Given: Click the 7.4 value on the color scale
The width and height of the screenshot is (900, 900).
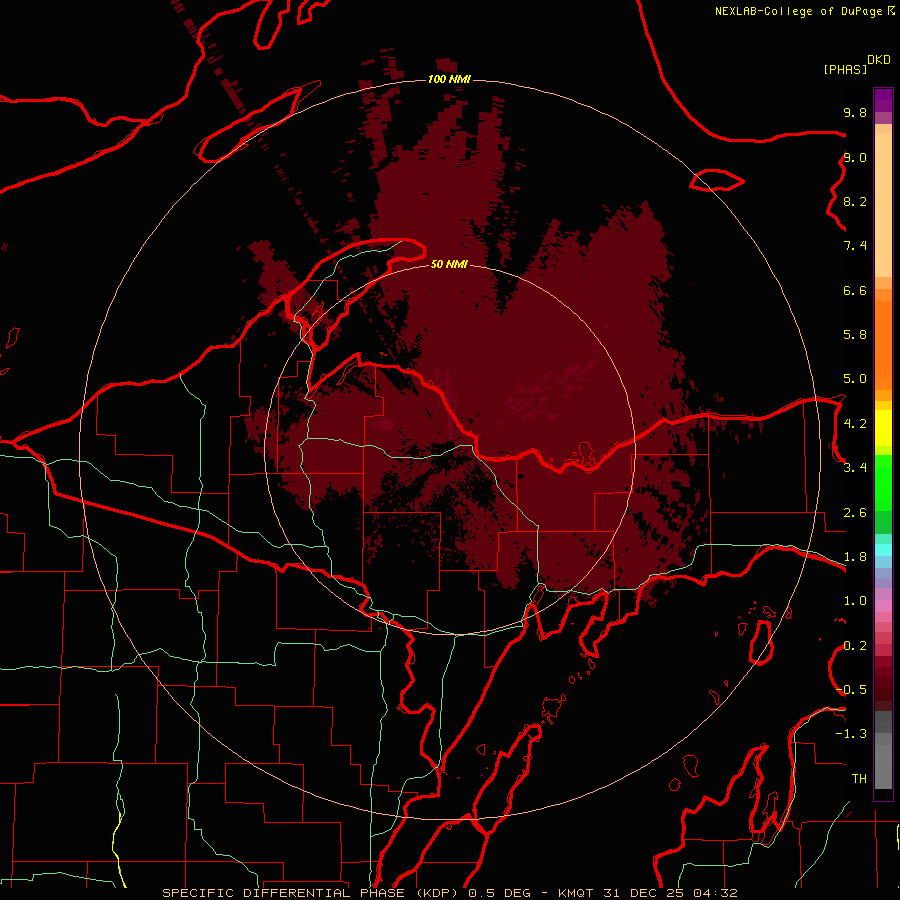Looking at the screenshot, I should 855,246.
